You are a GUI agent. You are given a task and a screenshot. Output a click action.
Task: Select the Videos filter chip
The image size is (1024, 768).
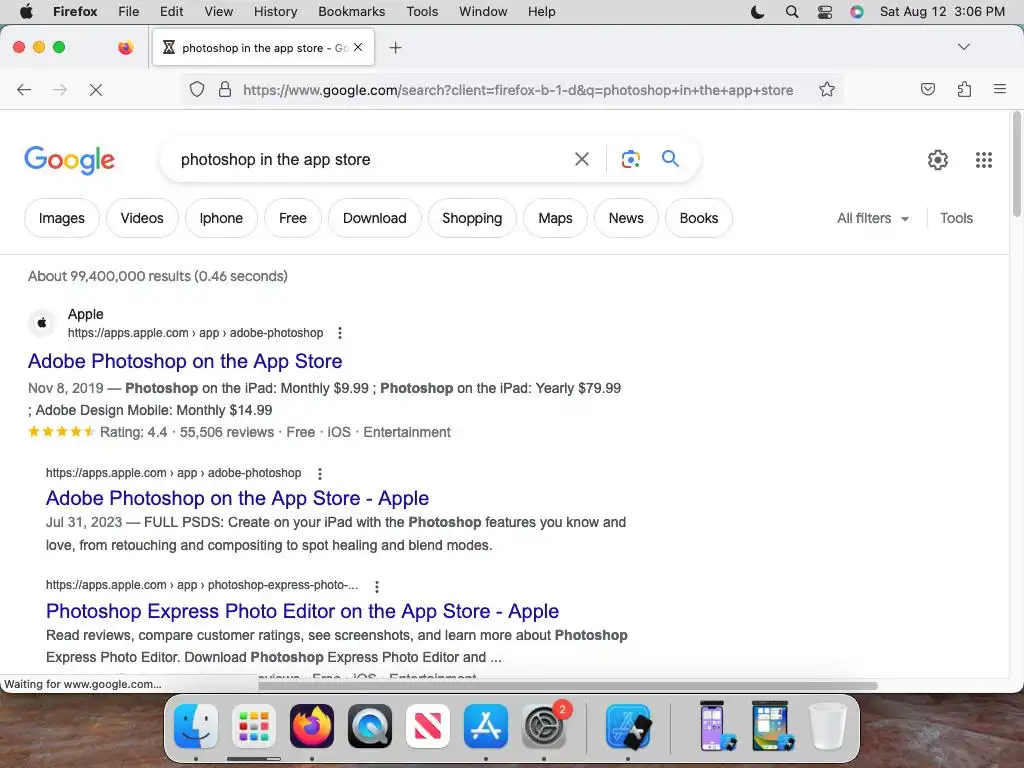142,218
